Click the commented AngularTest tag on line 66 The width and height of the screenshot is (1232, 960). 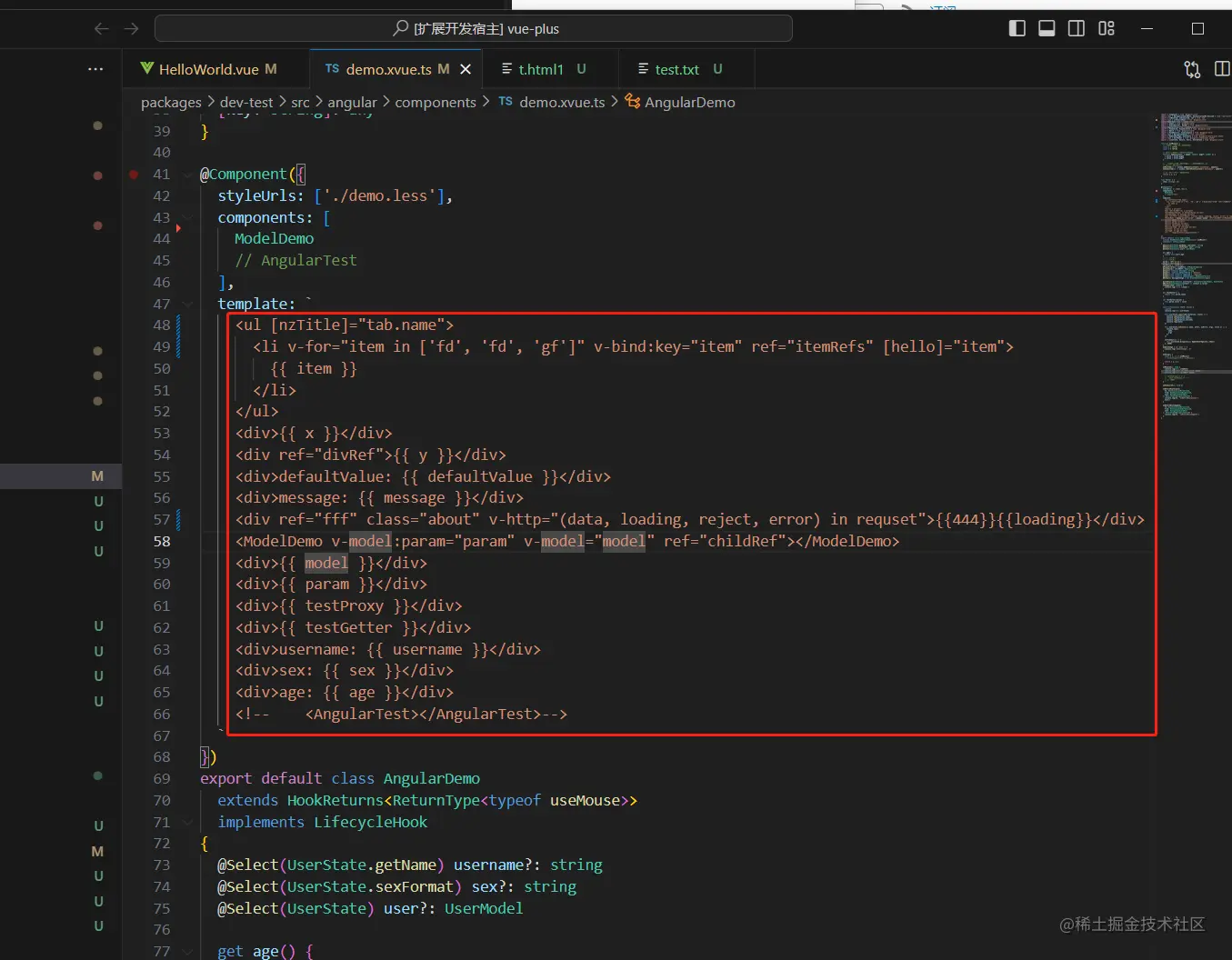coord(424,715)
